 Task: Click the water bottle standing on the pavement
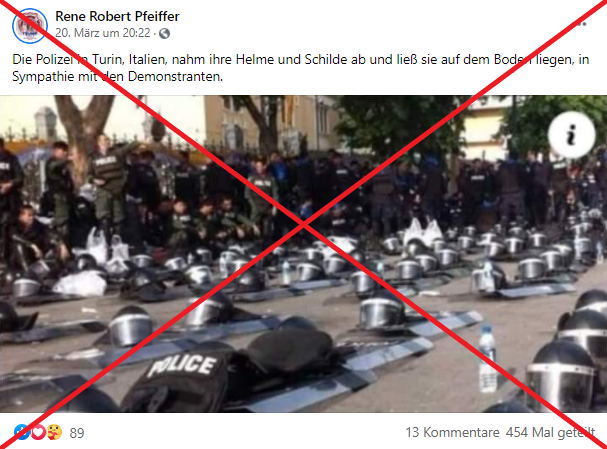pos(487,358)
